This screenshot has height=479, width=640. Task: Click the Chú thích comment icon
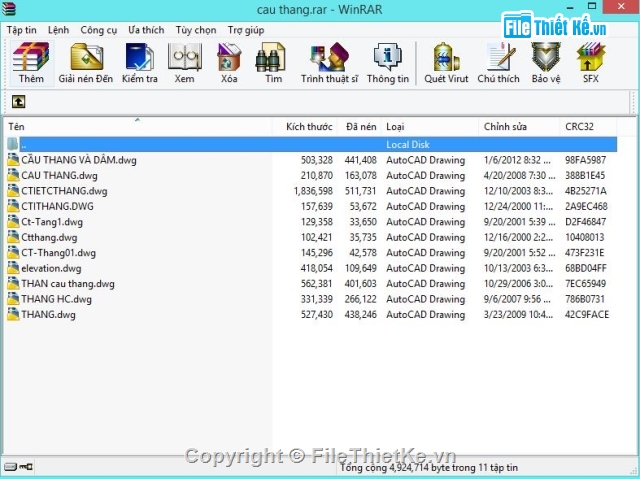(x=500, y=57)
